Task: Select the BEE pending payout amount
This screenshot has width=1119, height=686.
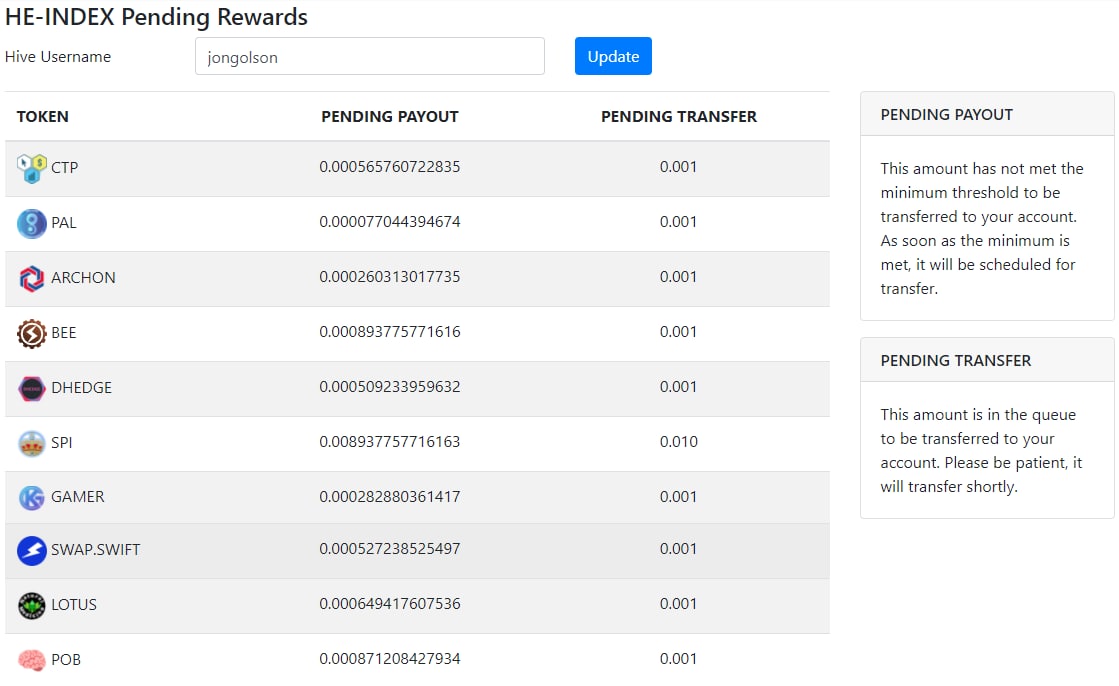Action: tap(390, 332)
